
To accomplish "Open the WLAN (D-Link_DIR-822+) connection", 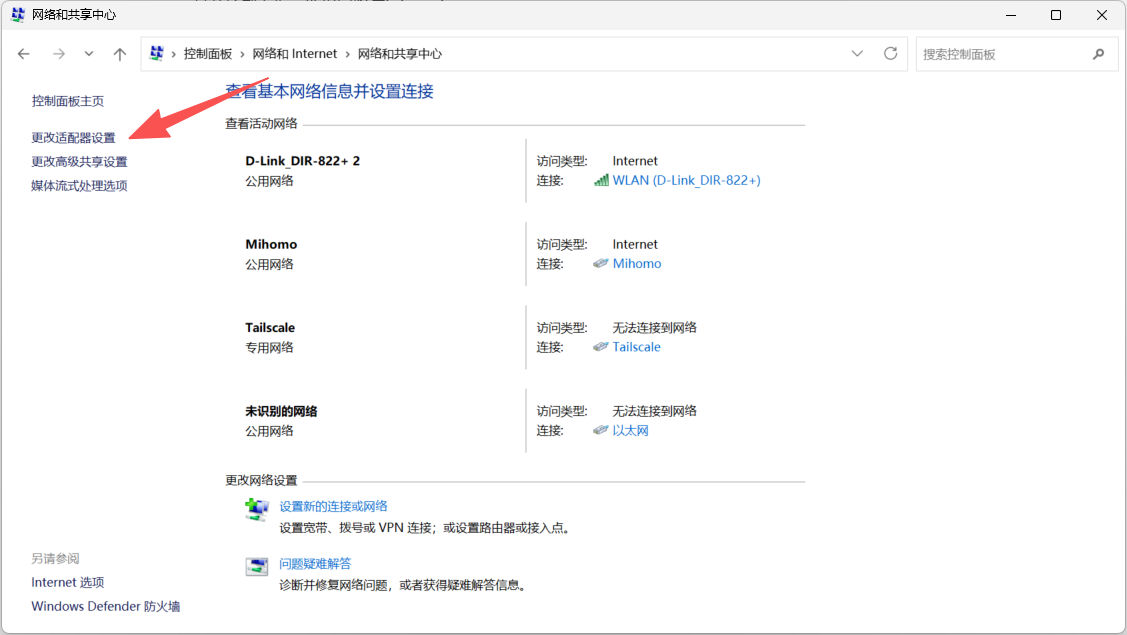I will [686, 181].
